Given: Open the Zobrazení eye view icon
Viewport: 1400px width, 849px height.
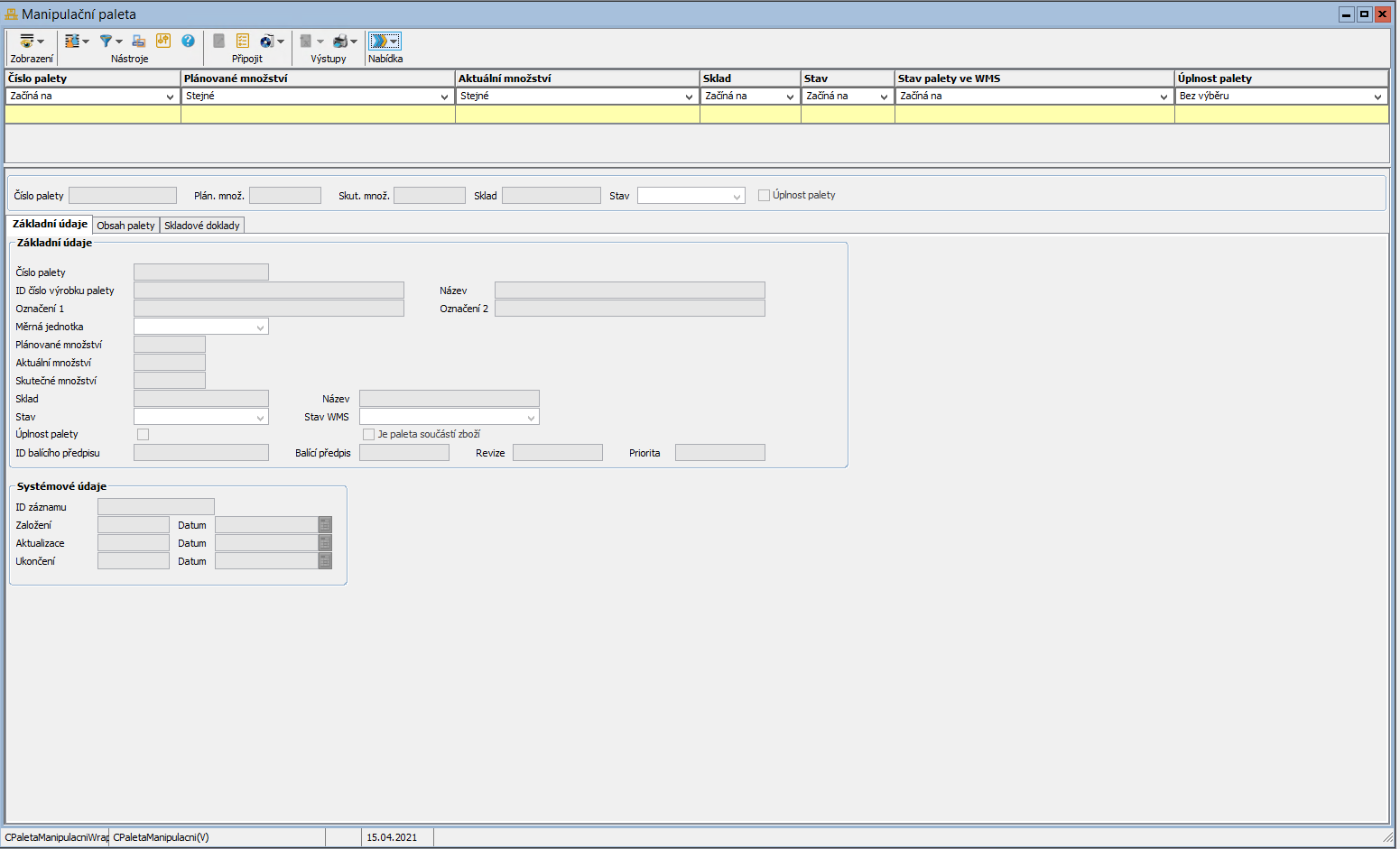Looking at the screenshot, I should [x=27, y=42].
